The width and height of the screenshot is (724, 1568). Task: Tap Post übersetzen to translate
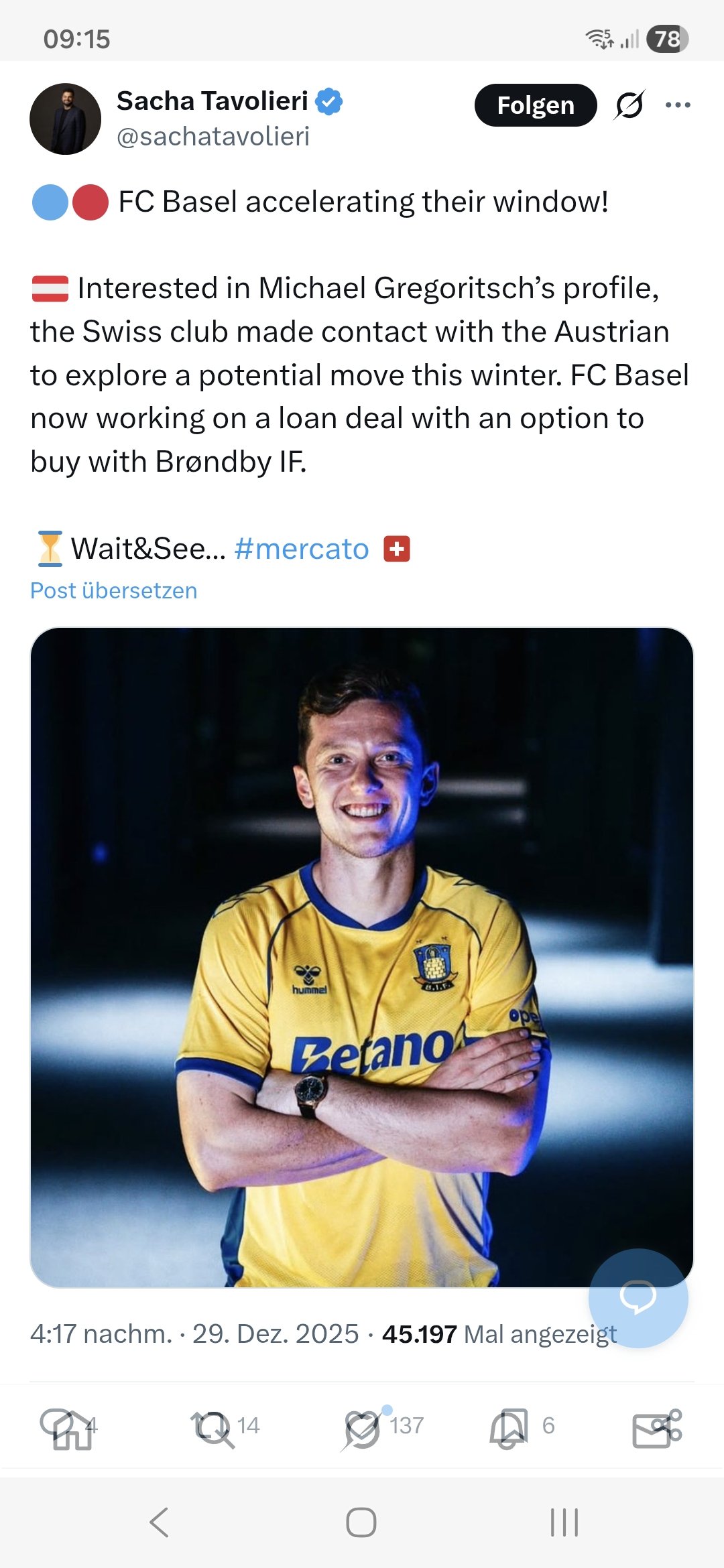click(114, 590)
